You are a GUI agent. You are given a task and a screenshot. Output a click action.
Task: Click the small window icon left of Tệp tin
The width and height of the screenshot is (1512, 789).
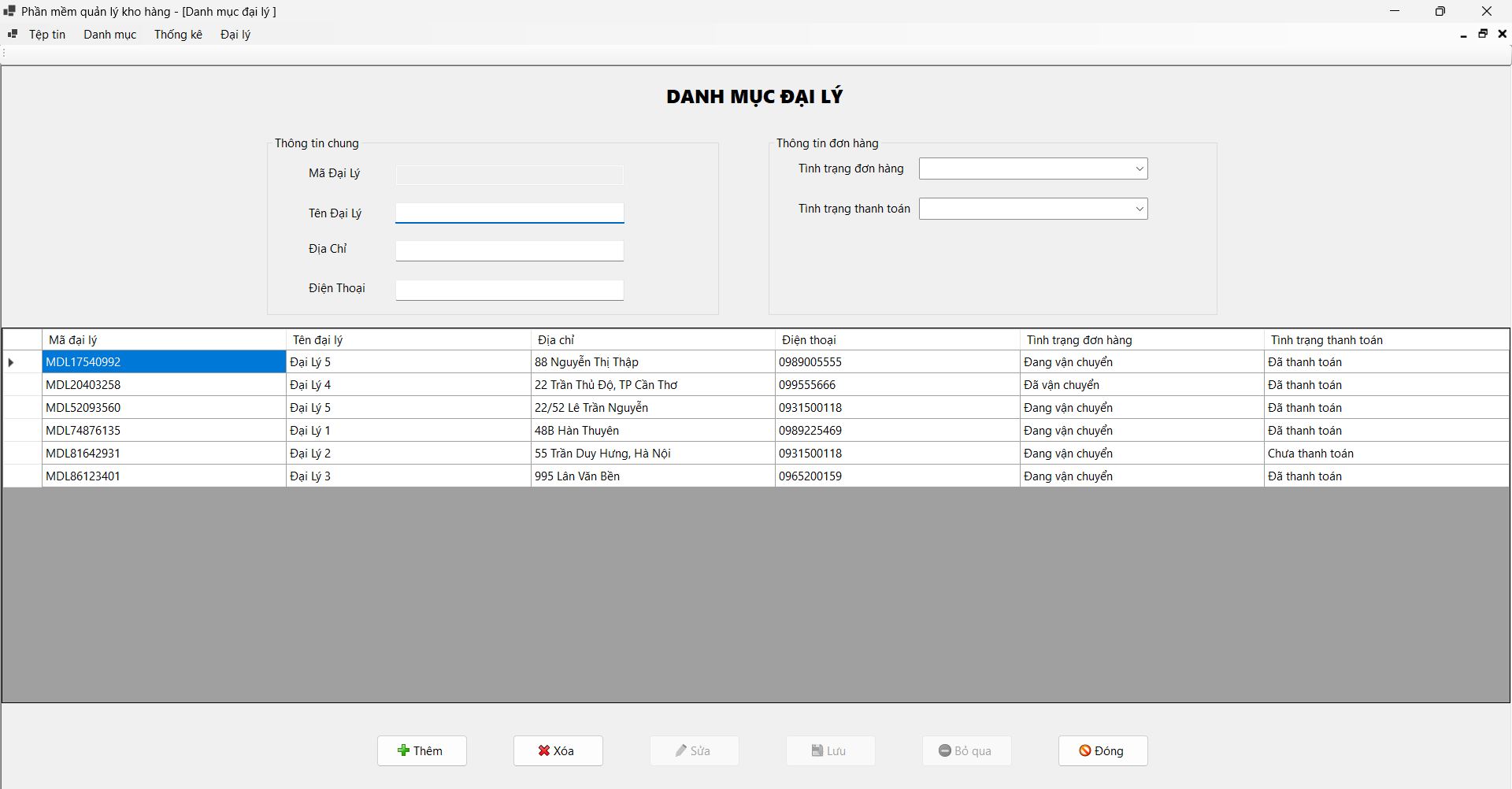click(x=12, y=34)
